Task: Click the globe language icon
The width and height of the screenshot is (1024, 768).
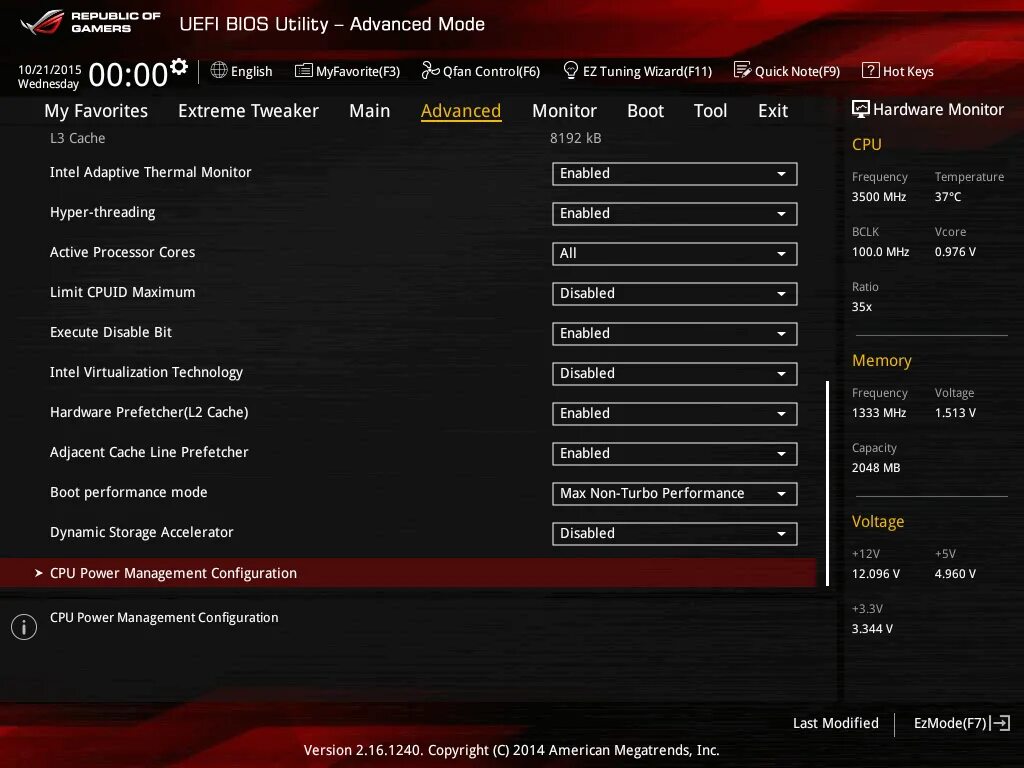Action: click(219, 70)
